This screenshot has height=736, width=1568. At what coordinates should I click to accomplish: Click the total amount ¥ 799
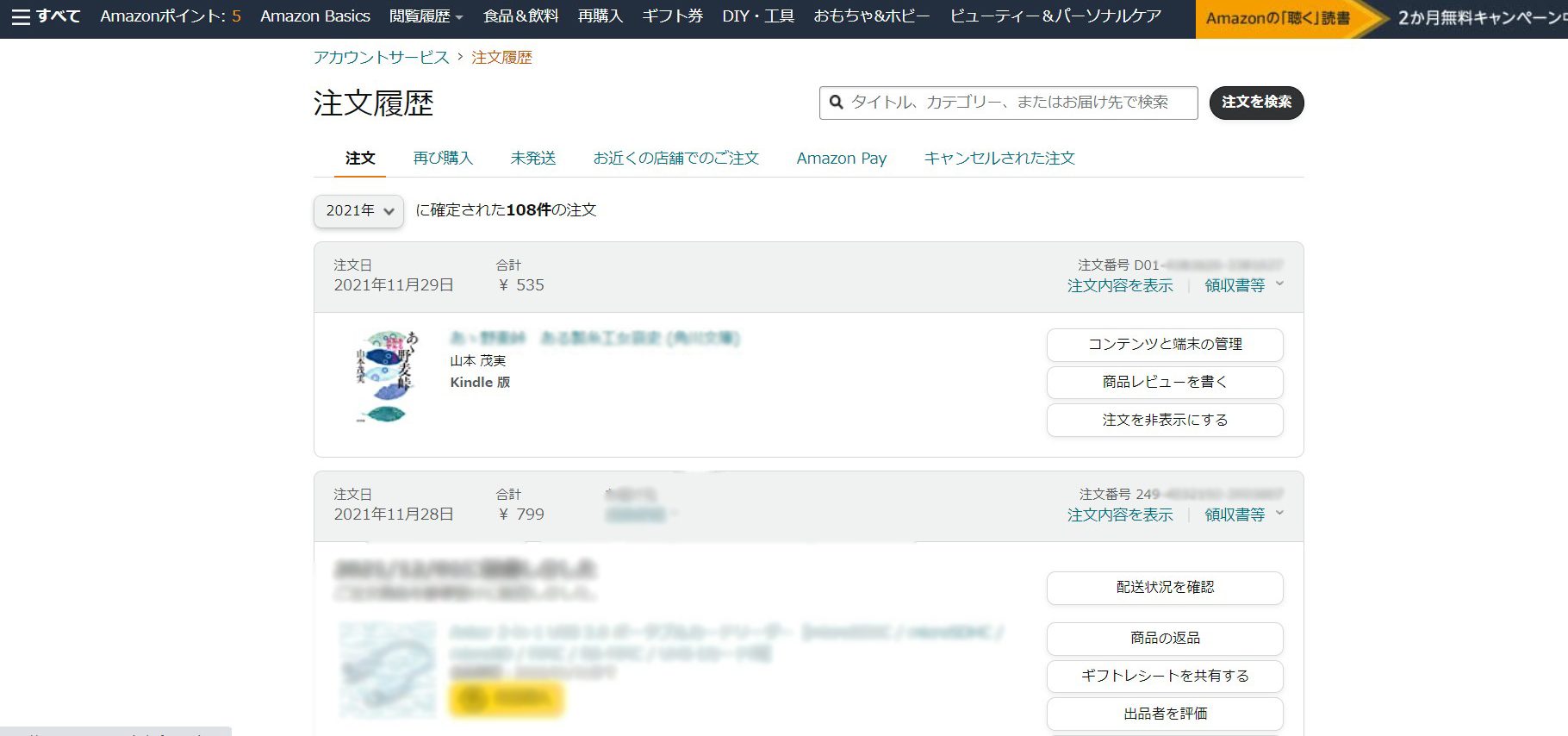(520, 515)
